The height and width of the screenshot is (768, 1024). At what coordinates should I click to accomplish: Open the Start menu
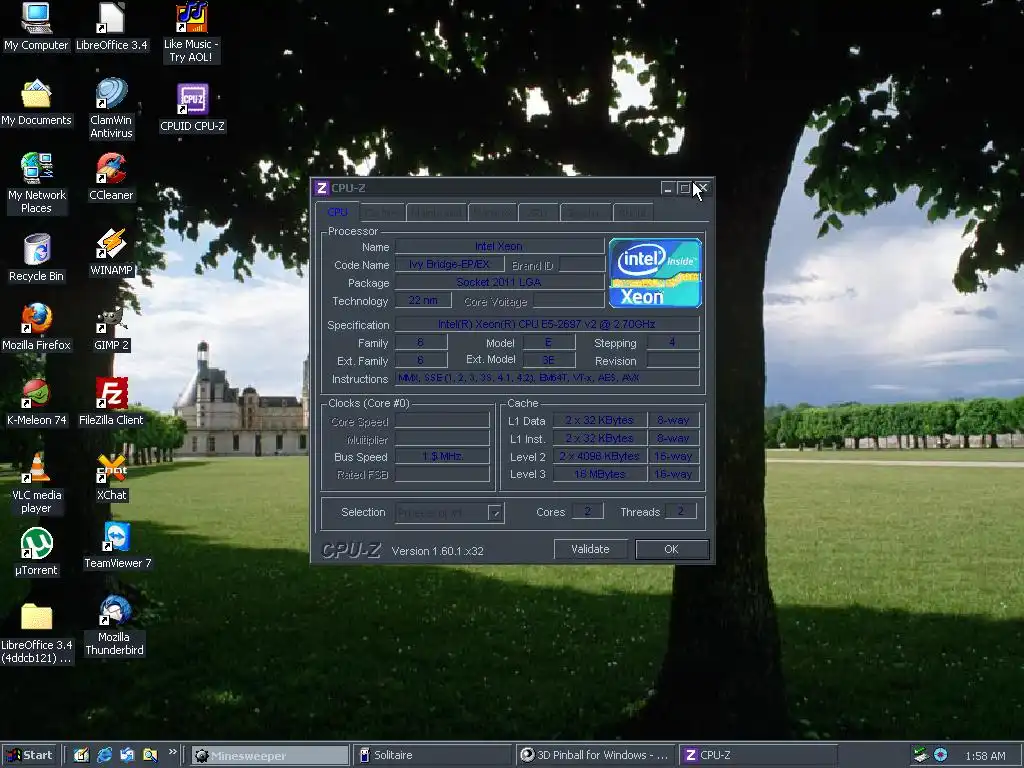(31, 755)
